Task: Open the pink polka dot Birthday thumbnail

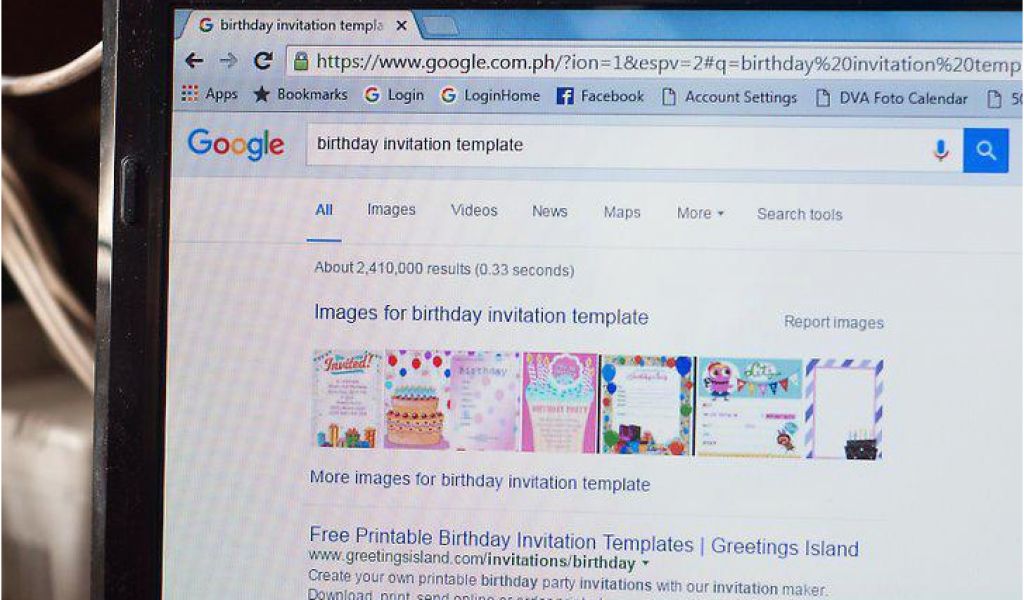Action: point(485,401)
